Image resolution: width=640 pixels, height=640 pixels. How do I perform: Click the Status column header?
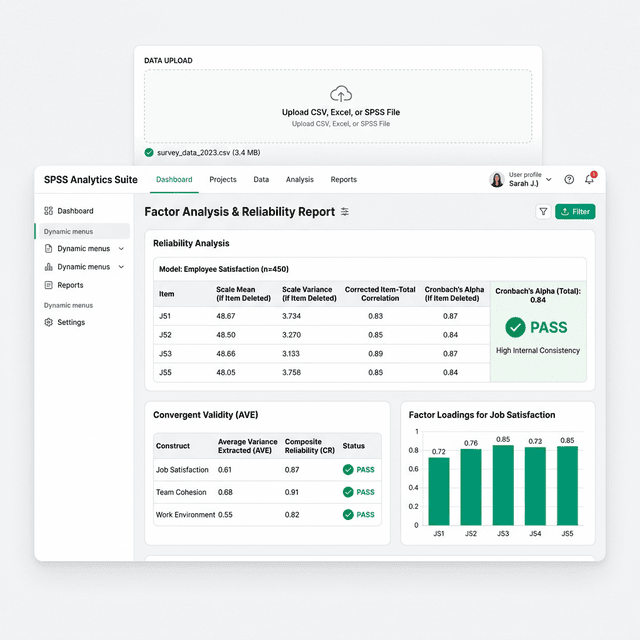[x=353, y=446]
